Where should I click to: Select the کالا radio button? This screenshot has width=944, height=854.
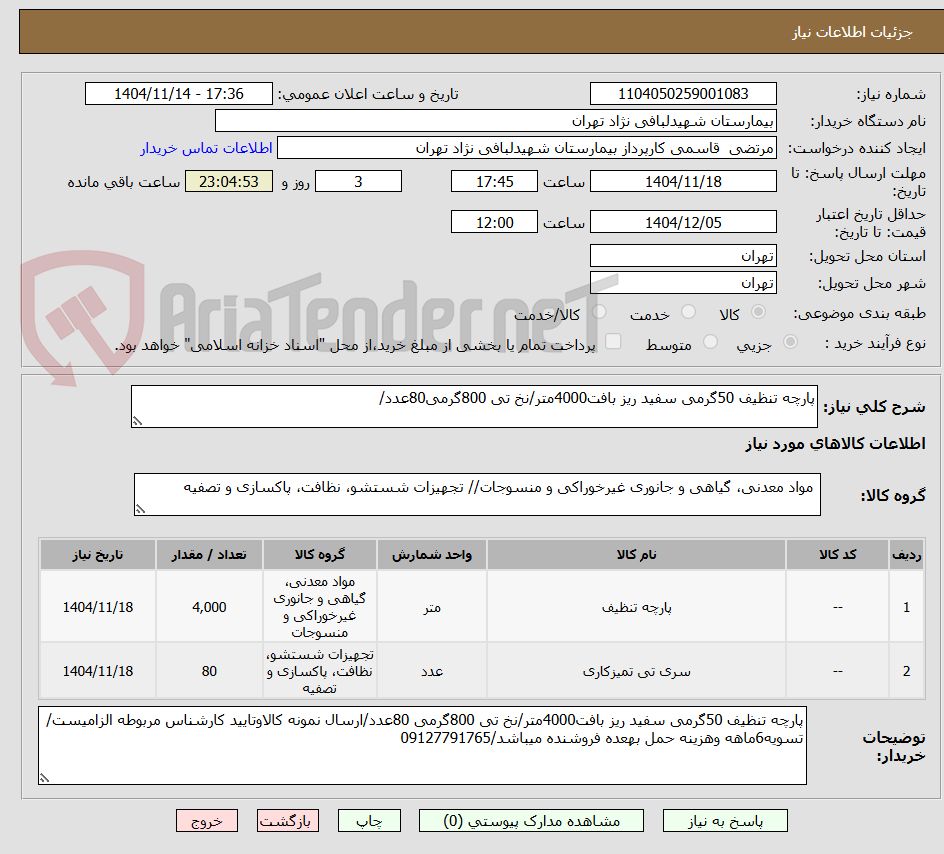(x=759, y=312)
